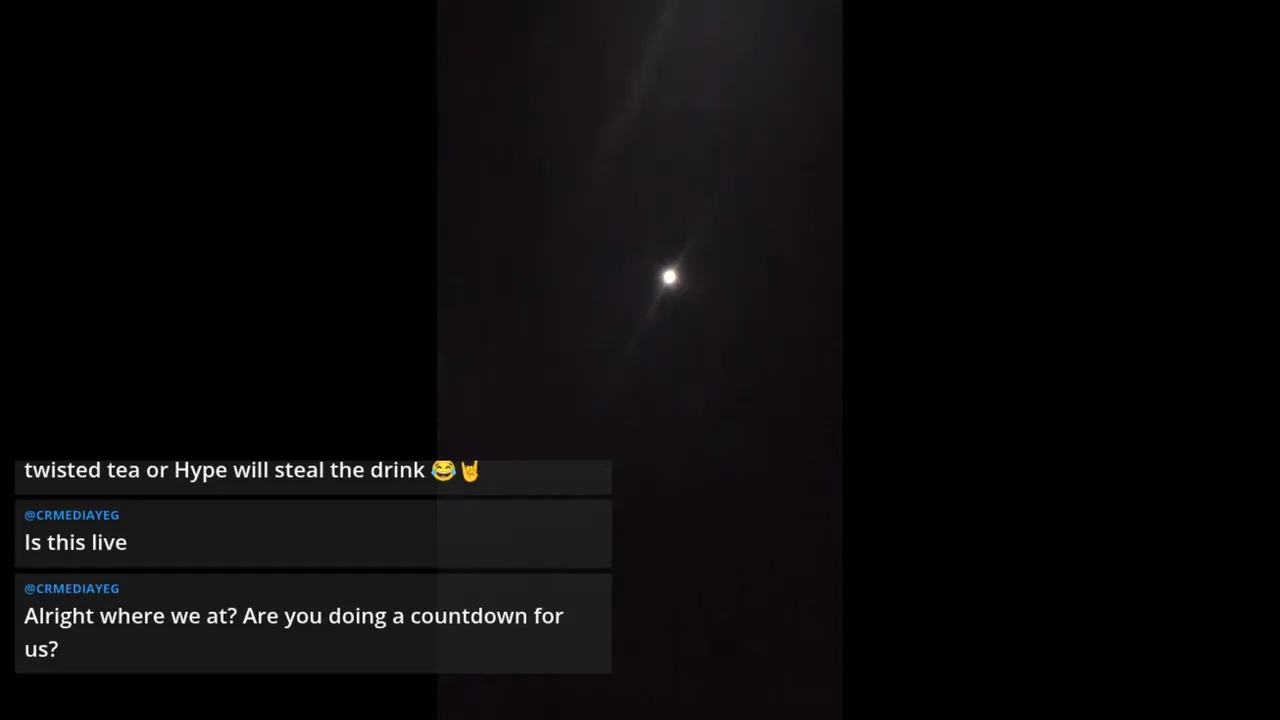Click the rock-on hand emoji

pos(470,470)
